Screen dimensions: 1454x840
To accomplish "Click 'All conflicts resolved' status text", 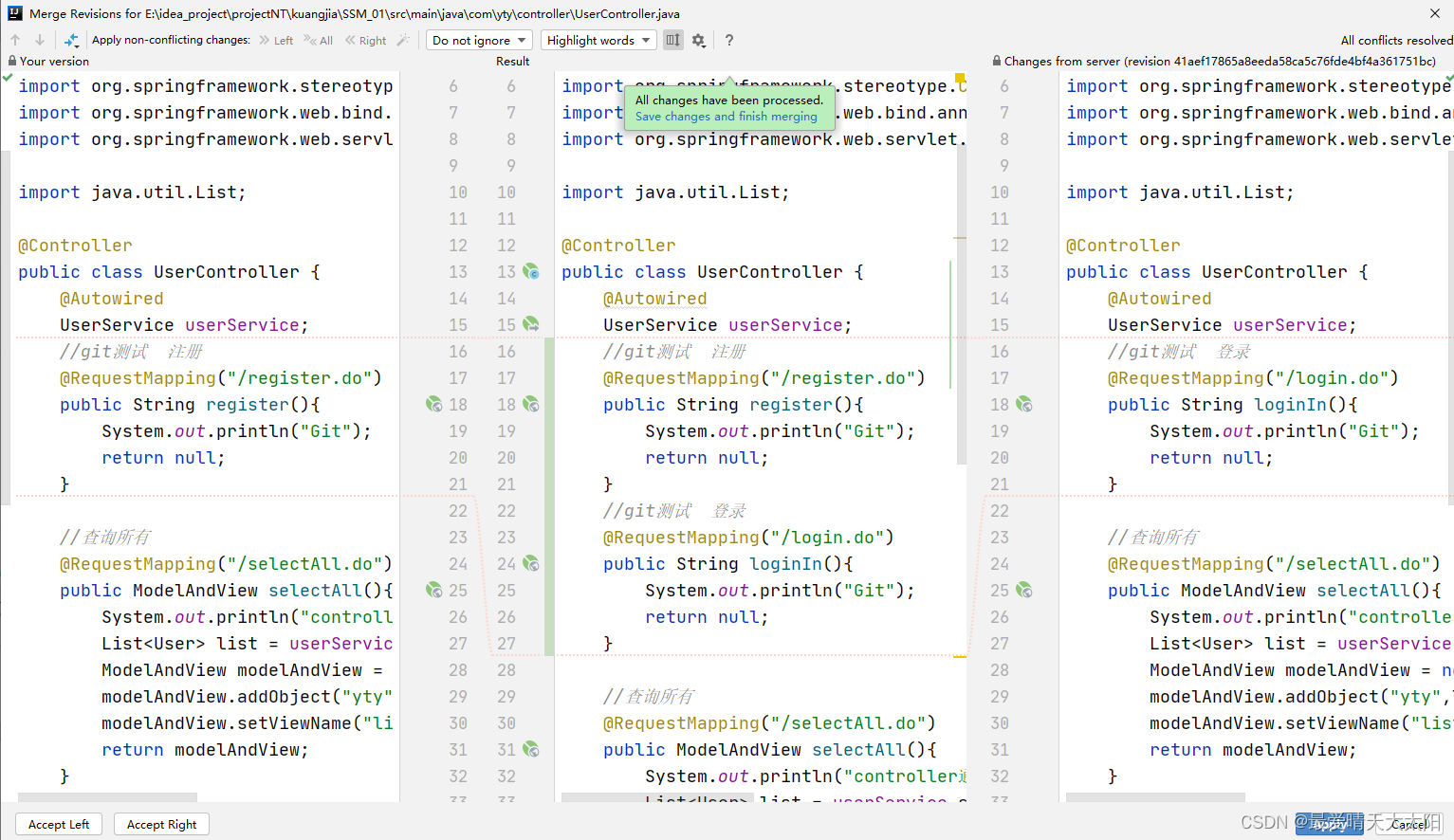I will point(1396,41).
